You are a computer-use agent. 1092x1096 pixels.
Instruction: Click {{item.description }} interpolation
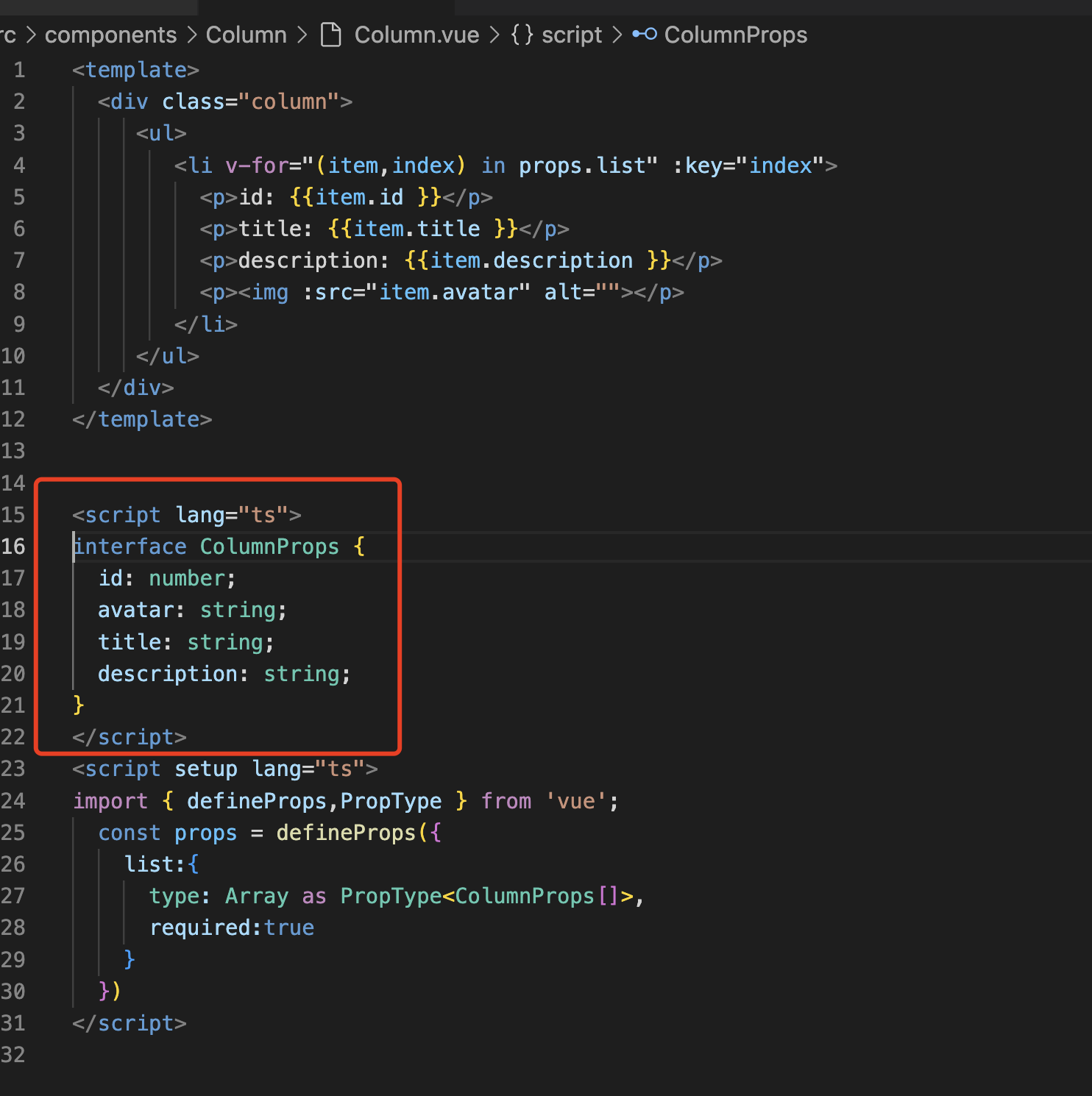point(537,260)
